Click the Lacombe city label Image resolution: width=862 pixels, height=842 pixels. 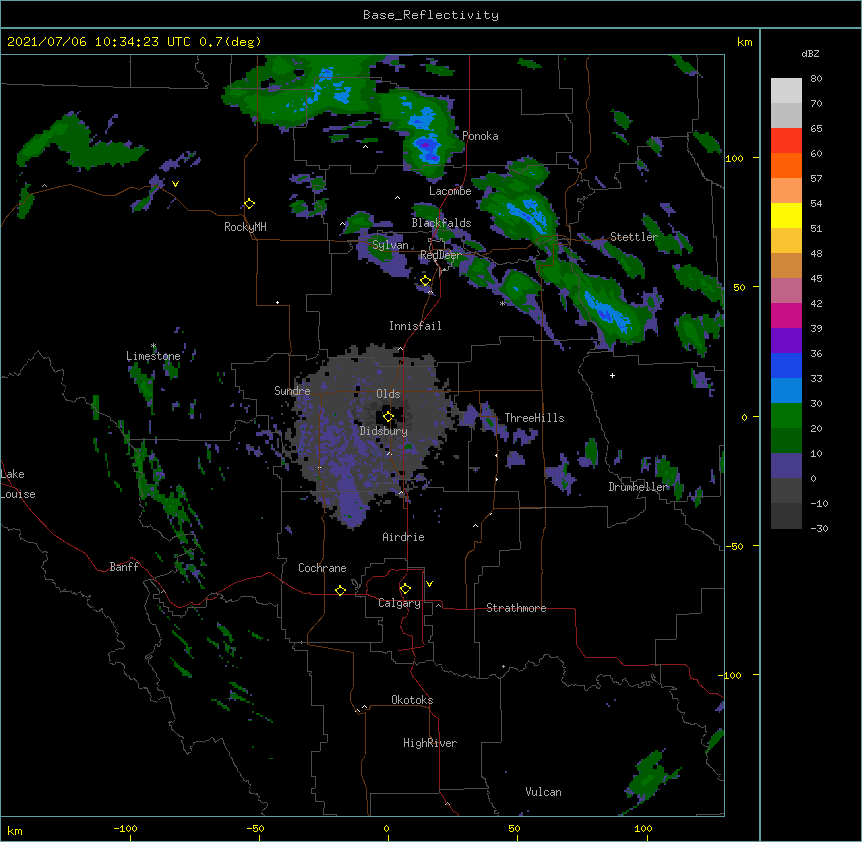(x=450, y=191)
